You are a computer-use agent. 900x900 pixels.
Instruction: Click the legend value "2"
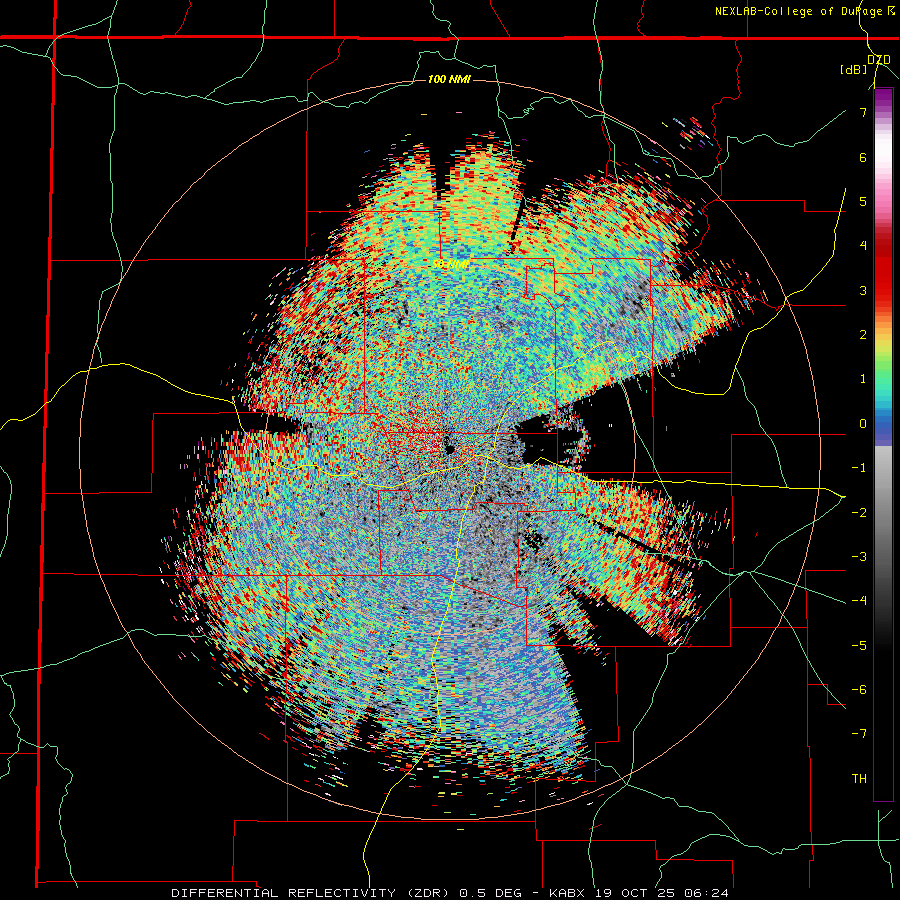point(863,335)
